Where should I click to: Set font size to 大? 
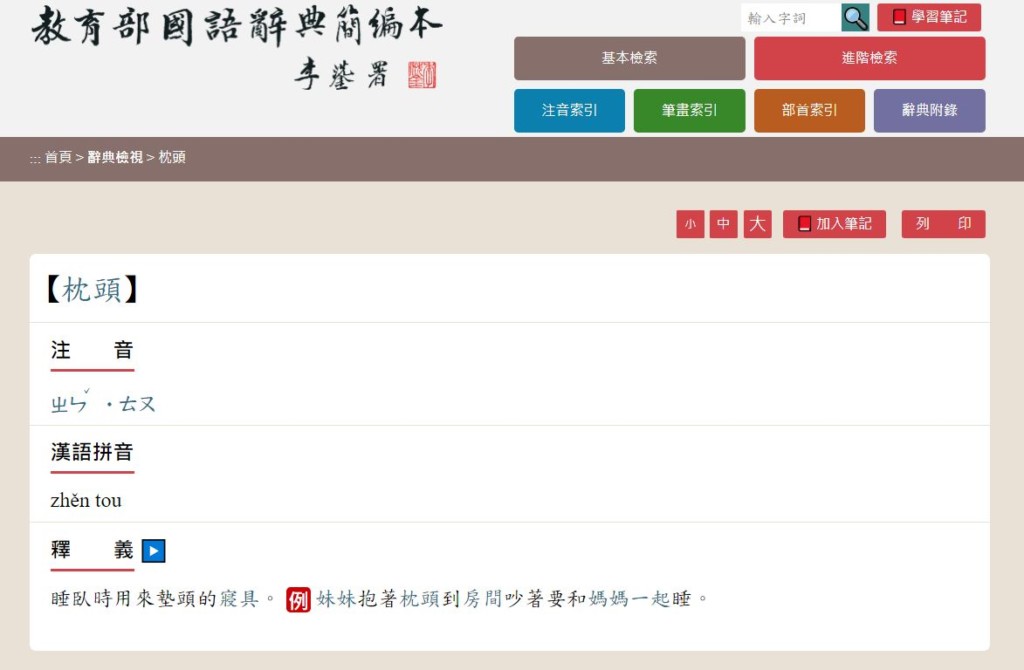(x=758, y=224)
